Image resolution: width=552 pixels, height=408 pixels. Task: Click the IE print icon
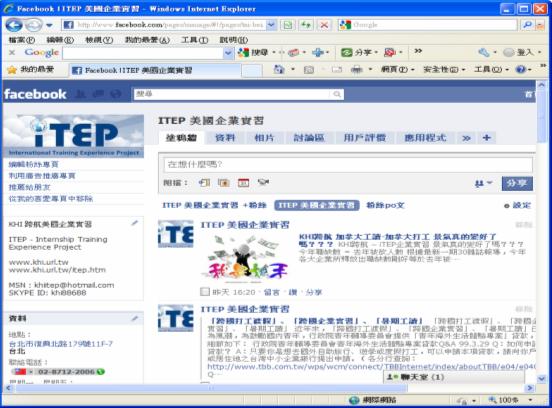[x=356, y=70]
